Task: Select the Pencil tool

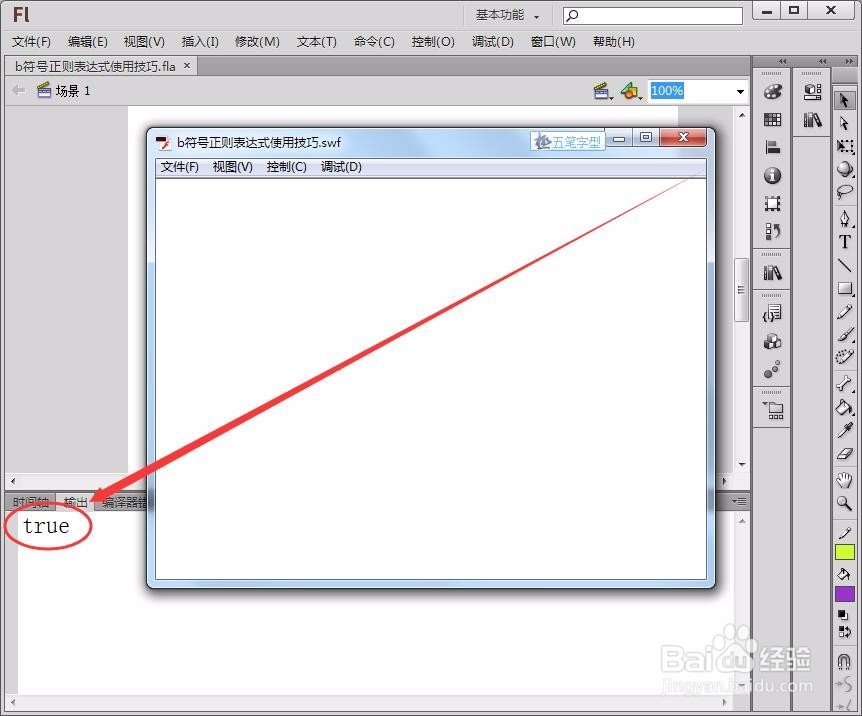Action: coord(844,312)
